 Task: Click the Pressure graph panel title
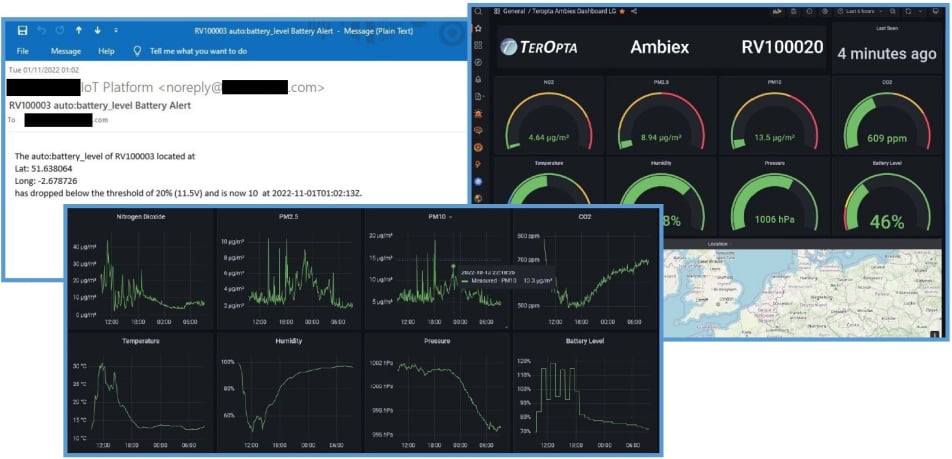tap(437, 341)
